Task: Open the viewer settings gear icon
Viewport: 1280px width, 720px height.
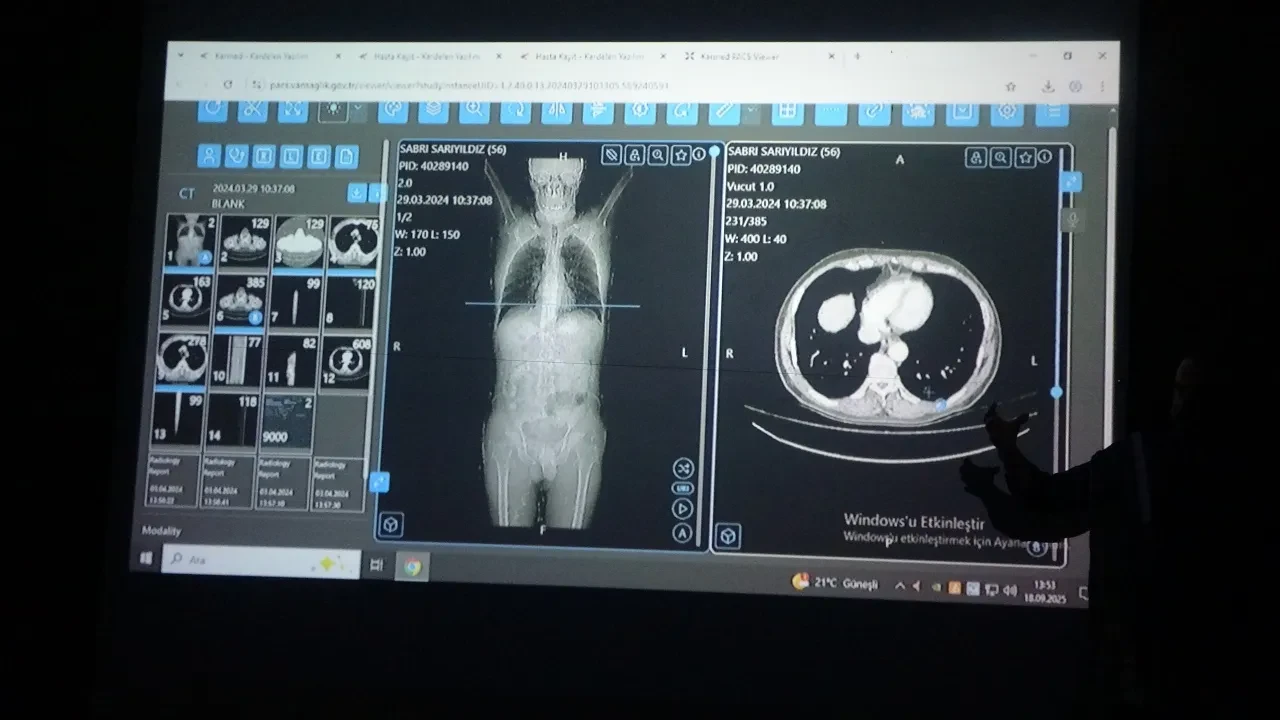Action: [1007, 112]
